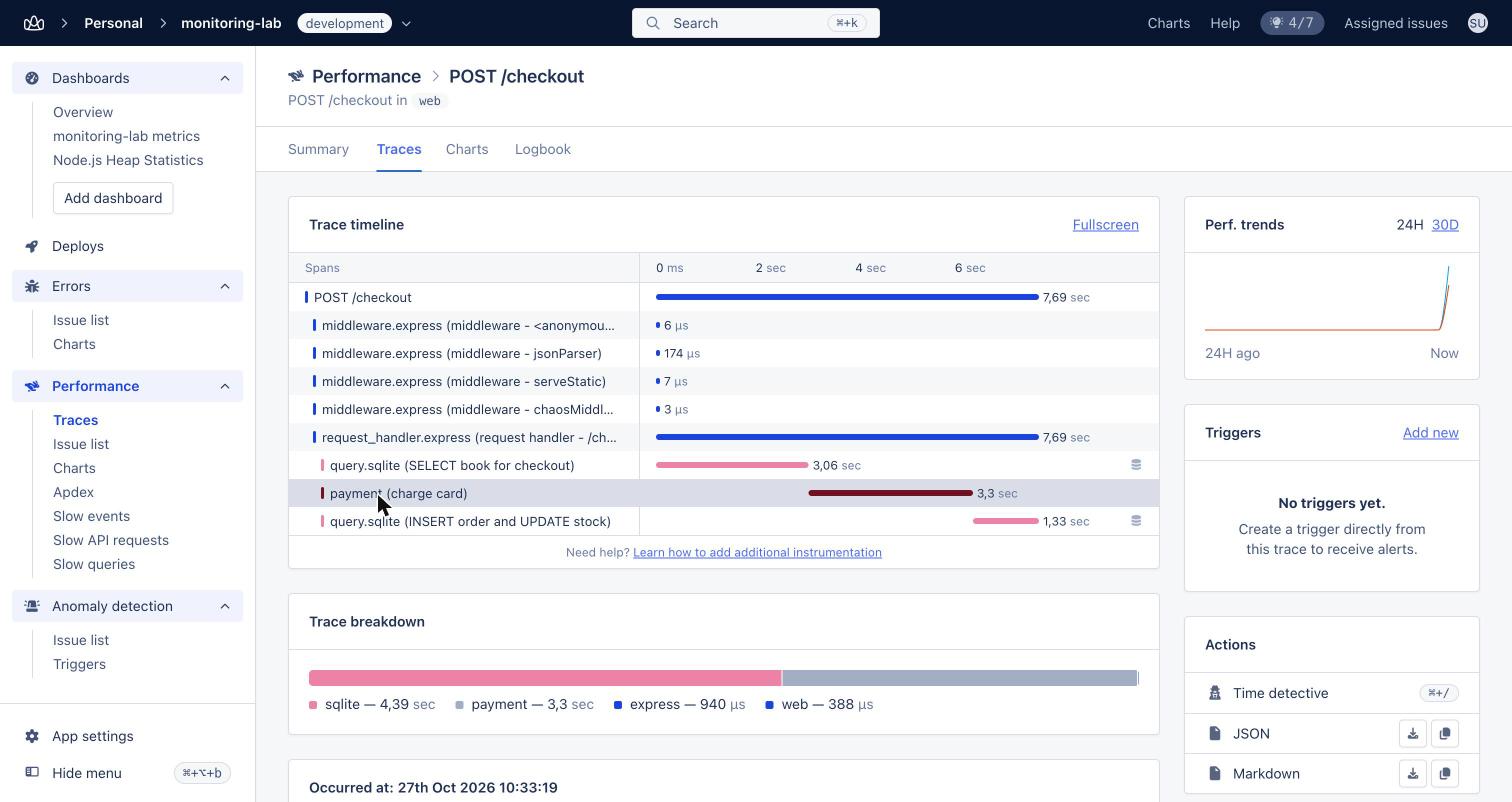Collapse the Dashboards sidebar section
This screenshot has width=1512, height=802.
click(x=225, y=78)
